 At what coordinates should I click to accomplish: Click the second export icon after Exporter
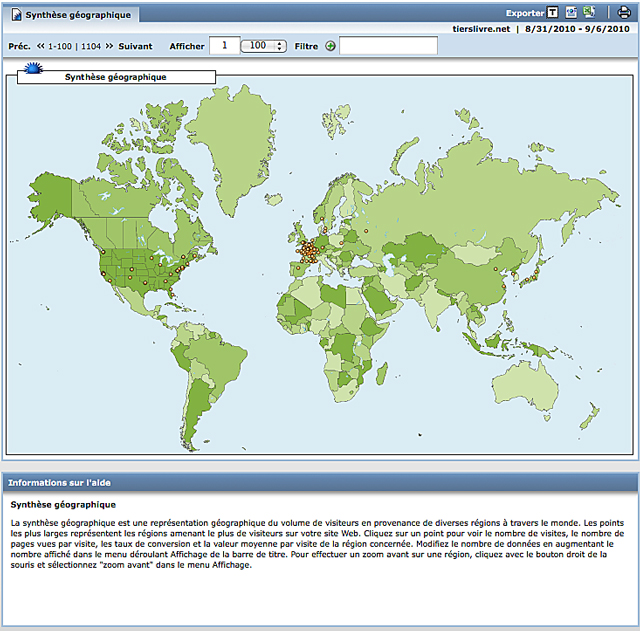coord(571,13)
